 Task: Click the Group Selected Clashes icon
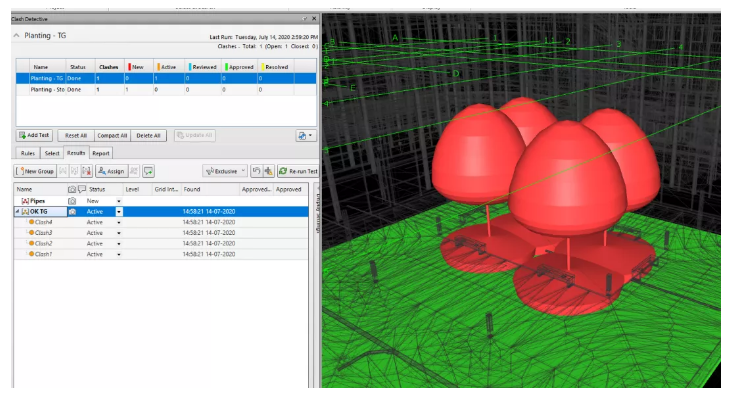pos(63,171)
